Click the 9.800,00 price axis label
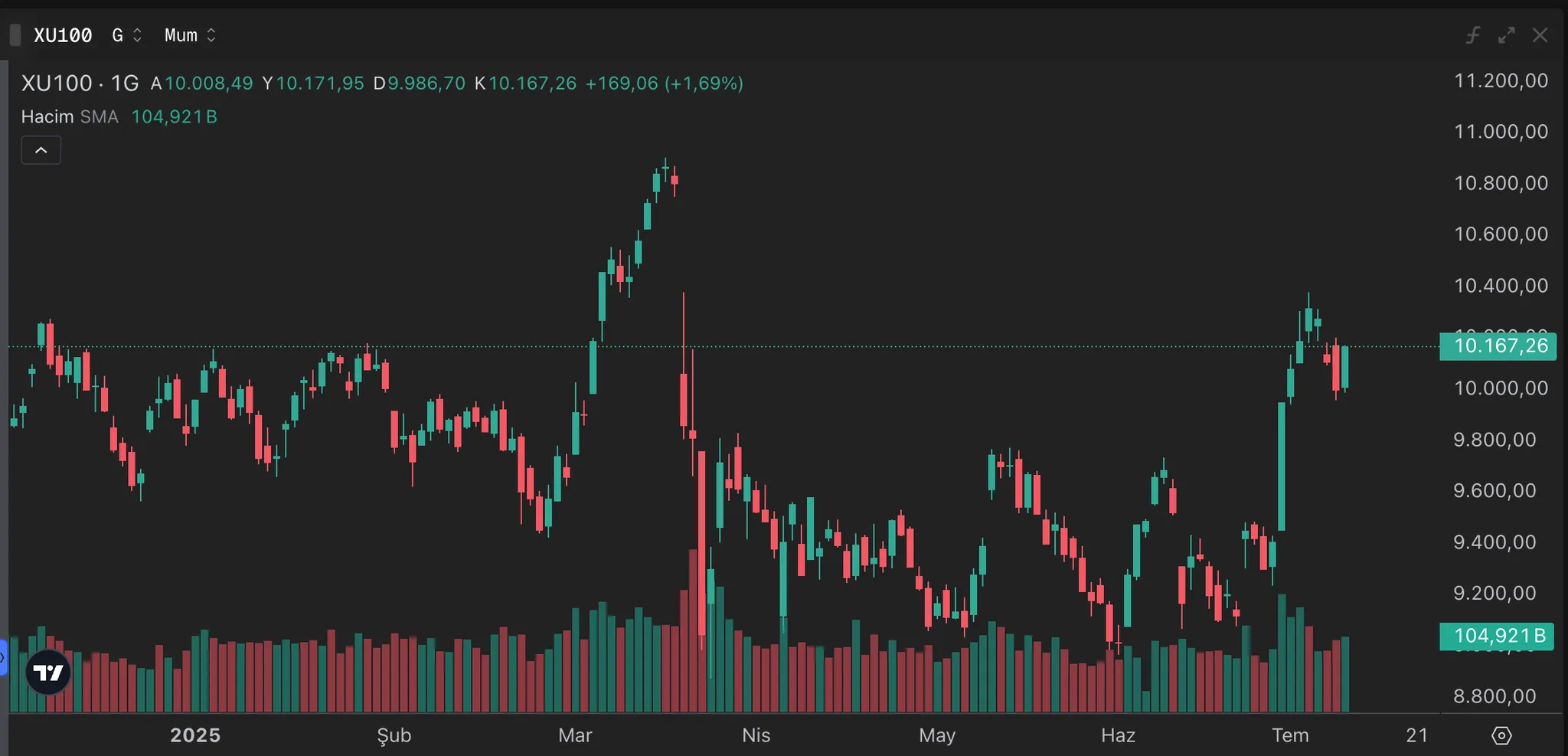This screenshot has width=1568, height=756. (x=1495, y=439)
